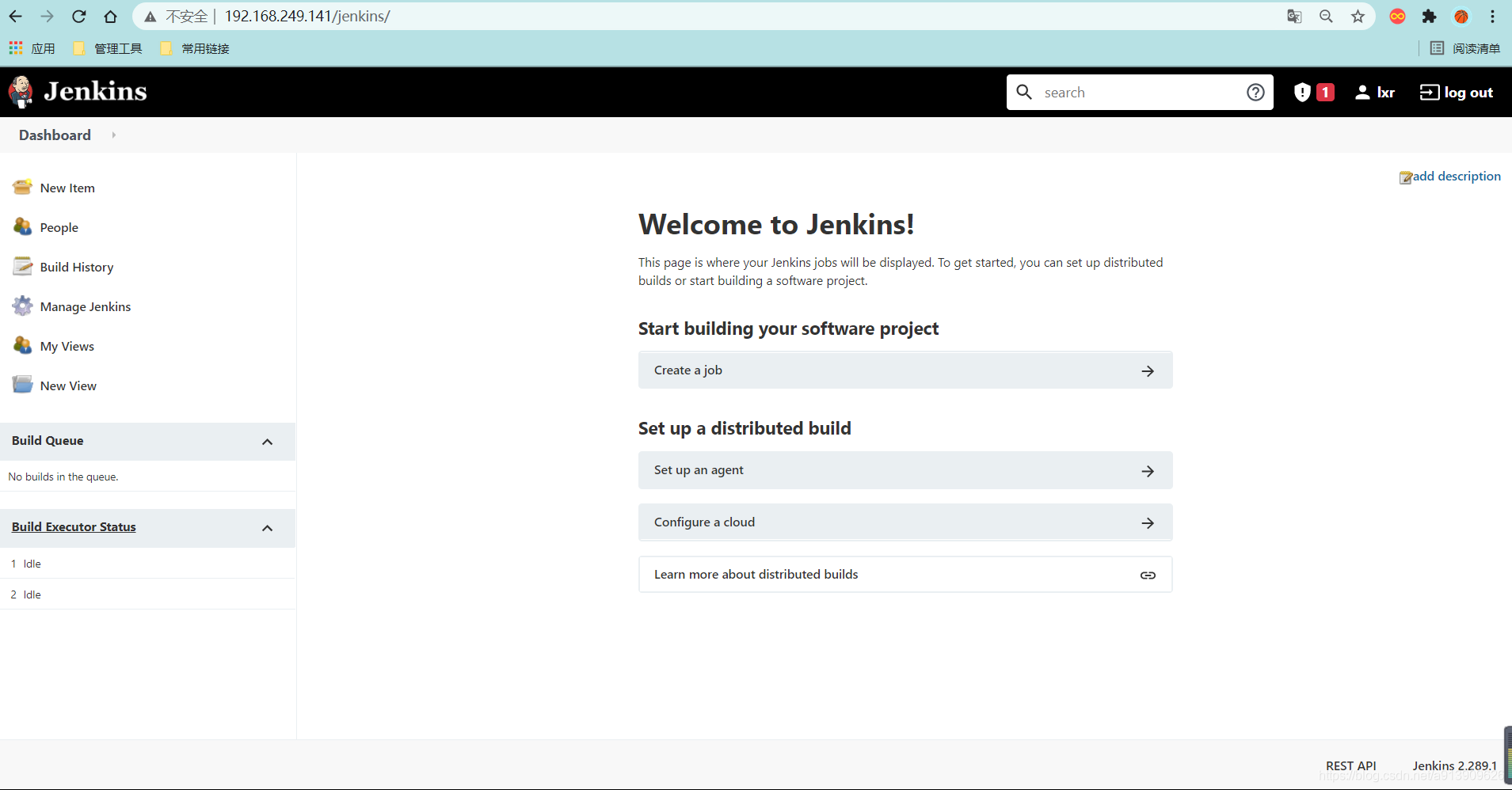Click the browser home icon
Screen dimensions: 1512x790
point(110,16)
